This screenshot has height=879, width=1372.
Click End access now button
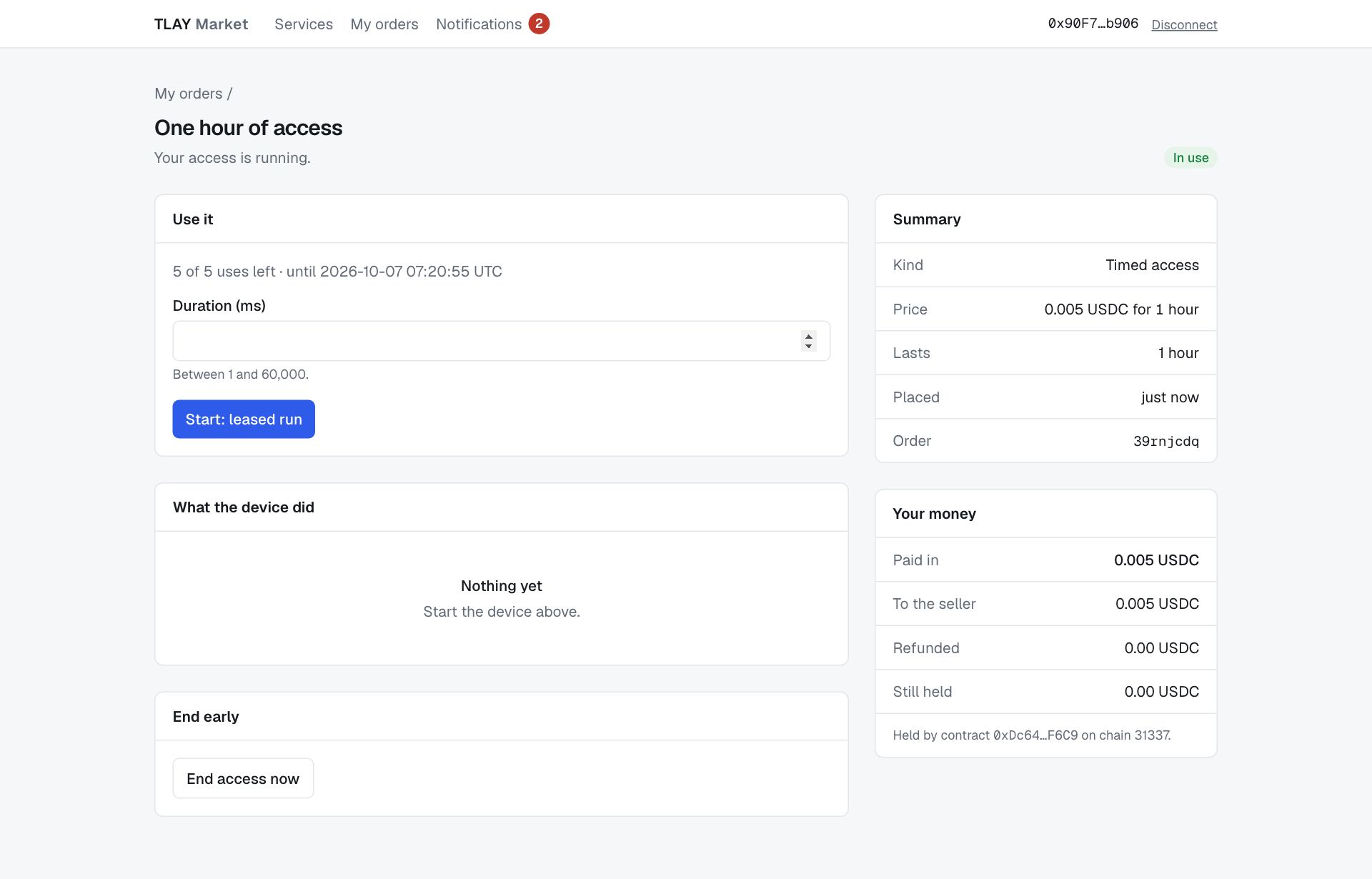pyautogui.click(x=243, y=778)
